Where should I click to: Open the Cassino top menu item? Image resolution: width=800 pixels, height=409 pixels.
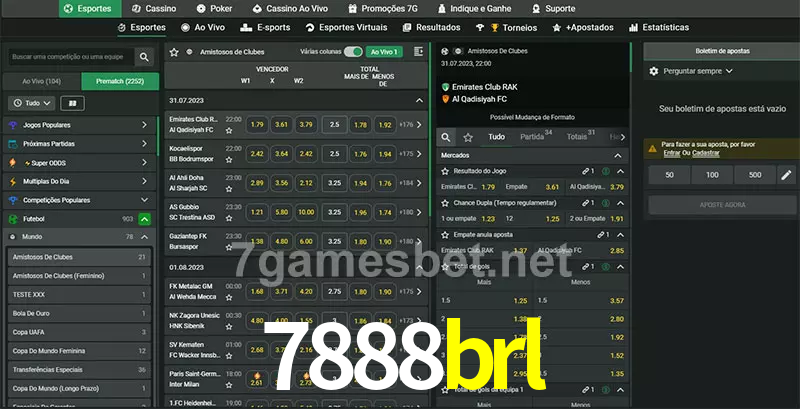click(153, 8)
